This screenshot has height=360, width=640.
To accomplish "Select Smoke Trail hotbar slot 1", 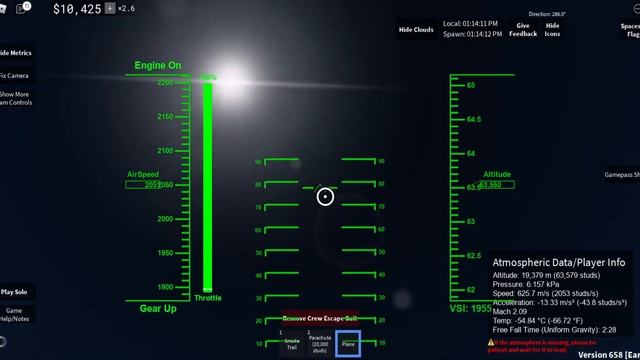I will [291, 344].
